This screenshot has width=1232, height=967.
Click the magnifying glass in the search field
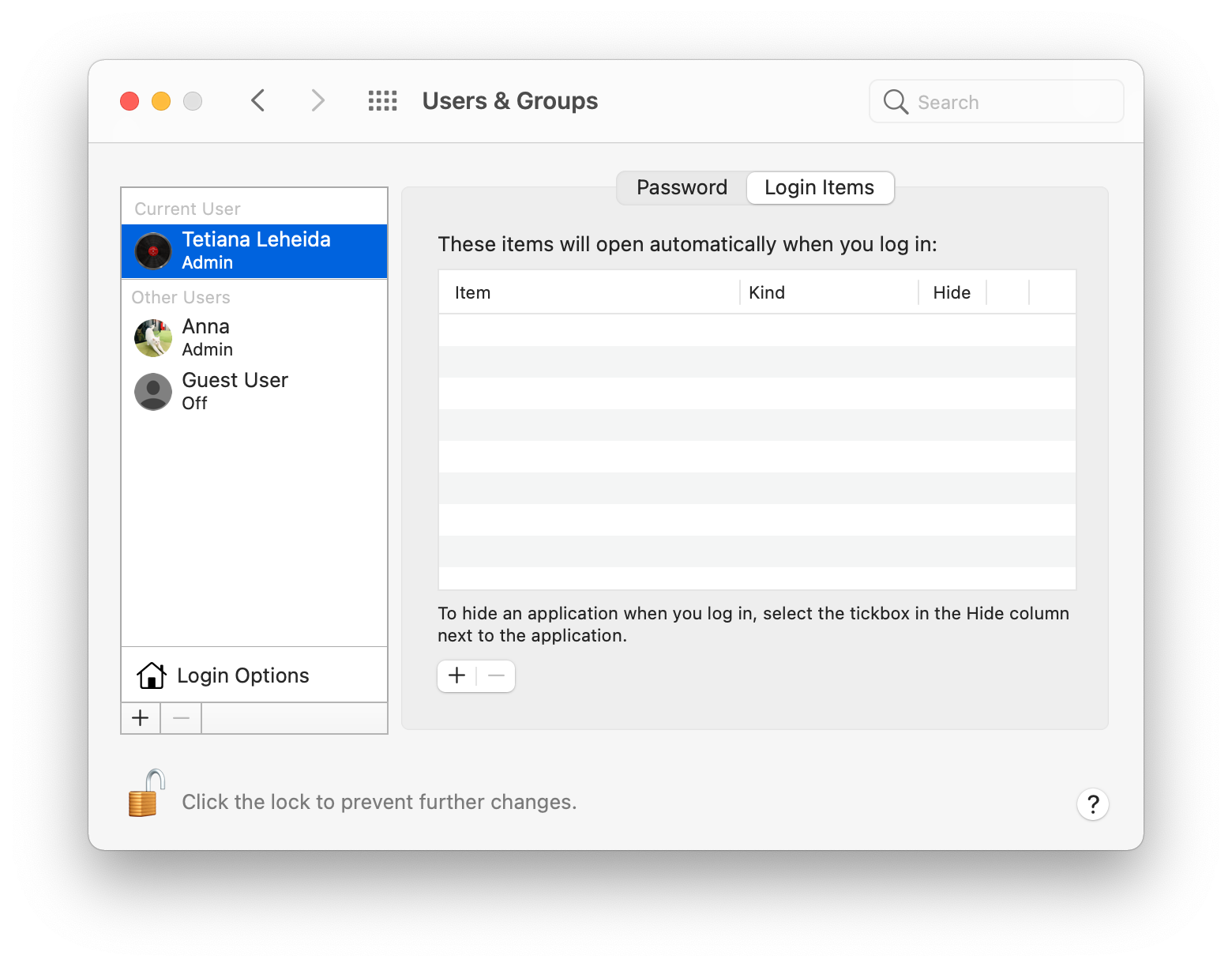point(895,101)
